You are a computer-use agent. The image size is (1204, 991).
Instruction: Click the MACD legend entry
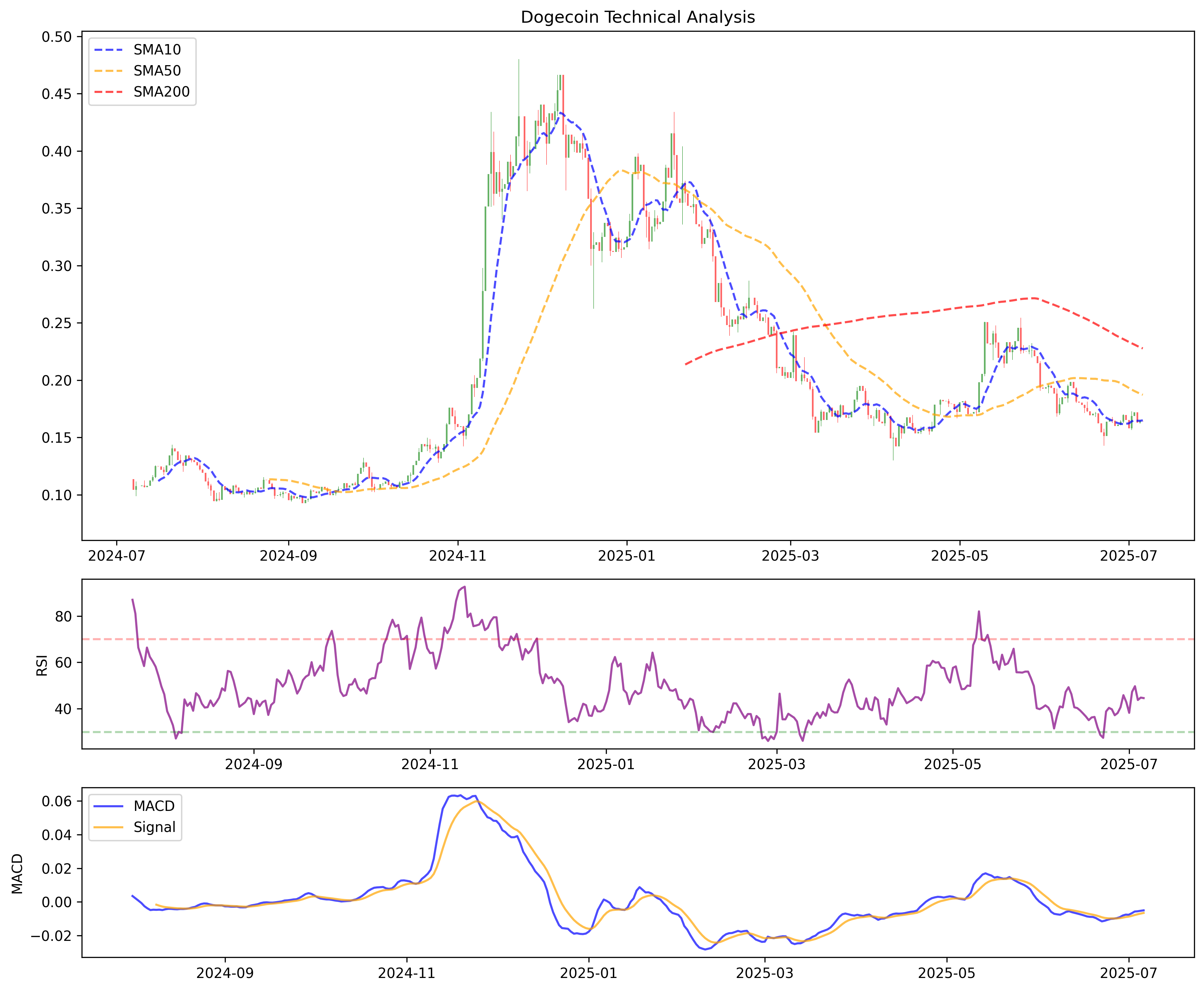tap(154, 806)
